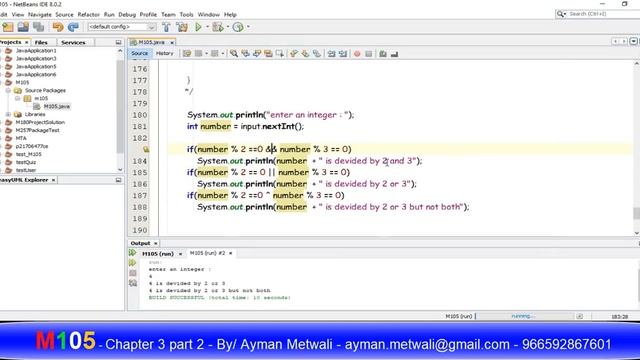640x360 pixels.
Task: Click the Shift Line Right icon
Action: [x=343, y=54]
